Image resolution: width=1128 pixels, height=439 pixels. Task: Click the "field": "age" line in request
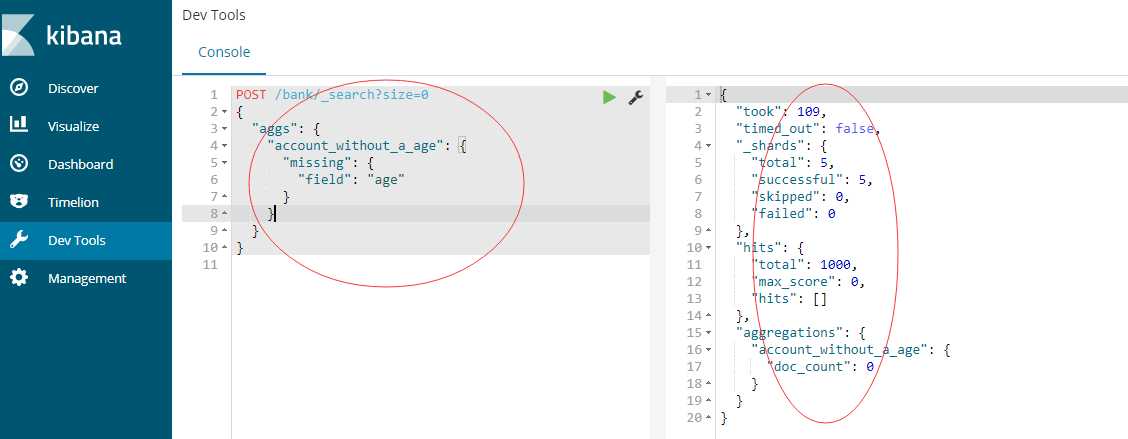click(x=352, y=180)
